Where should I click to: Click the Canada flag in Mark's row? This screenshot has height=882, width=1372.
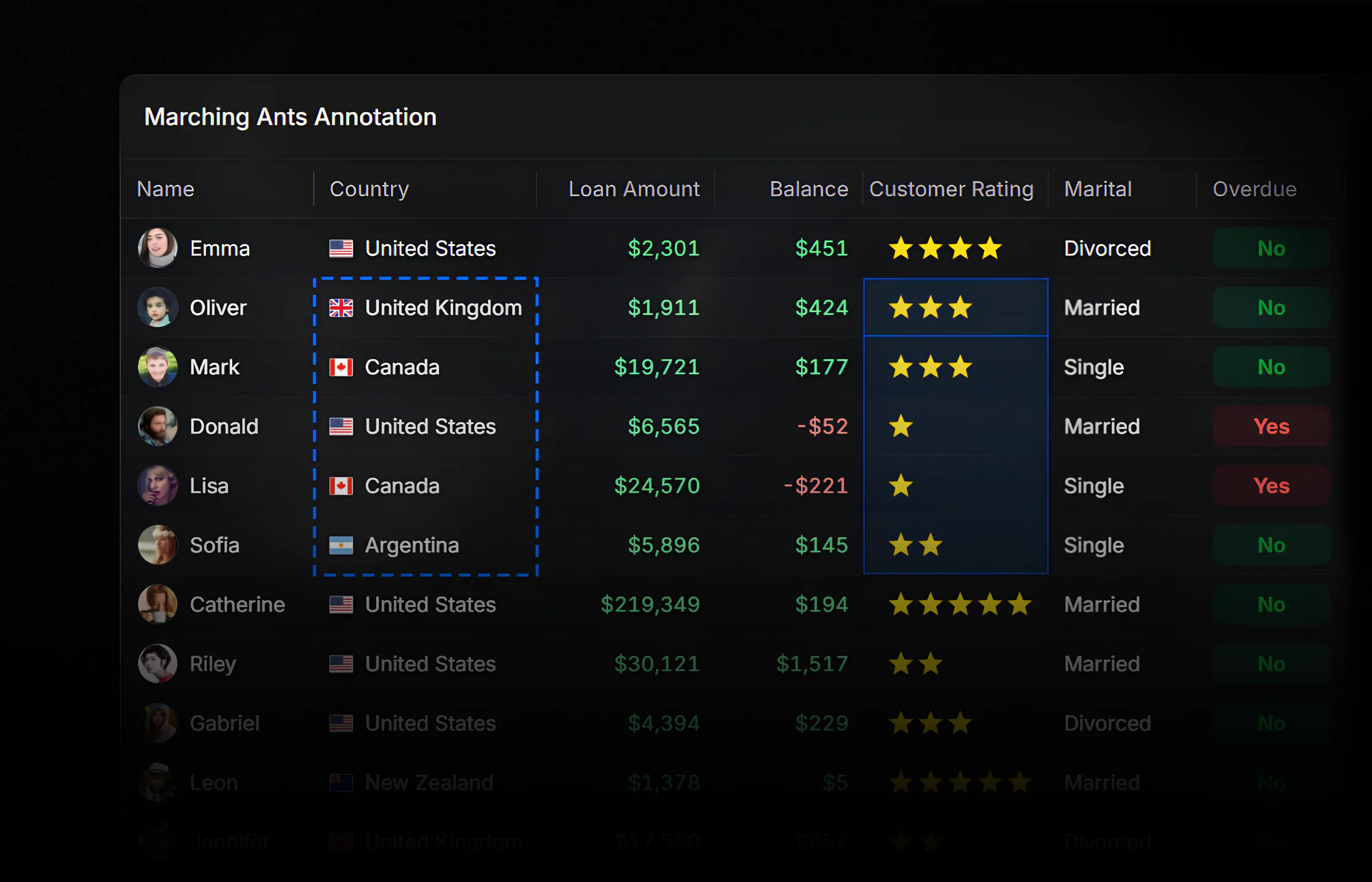click(x=341, y=367)
